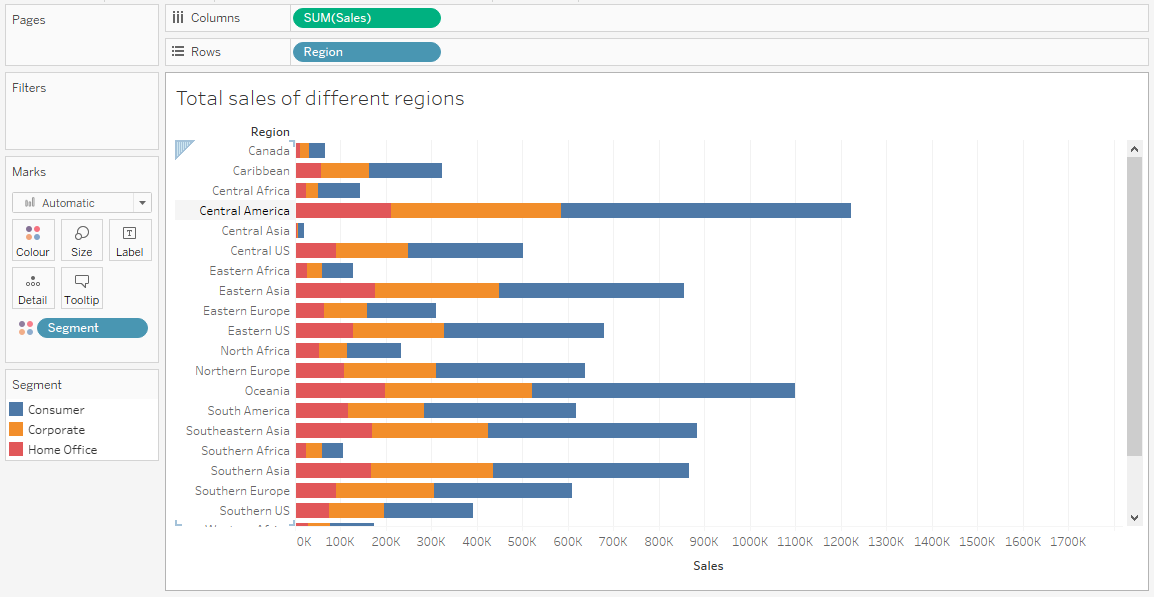
Task: Click the Segment colour legend icon
Action: pos(26,327)
